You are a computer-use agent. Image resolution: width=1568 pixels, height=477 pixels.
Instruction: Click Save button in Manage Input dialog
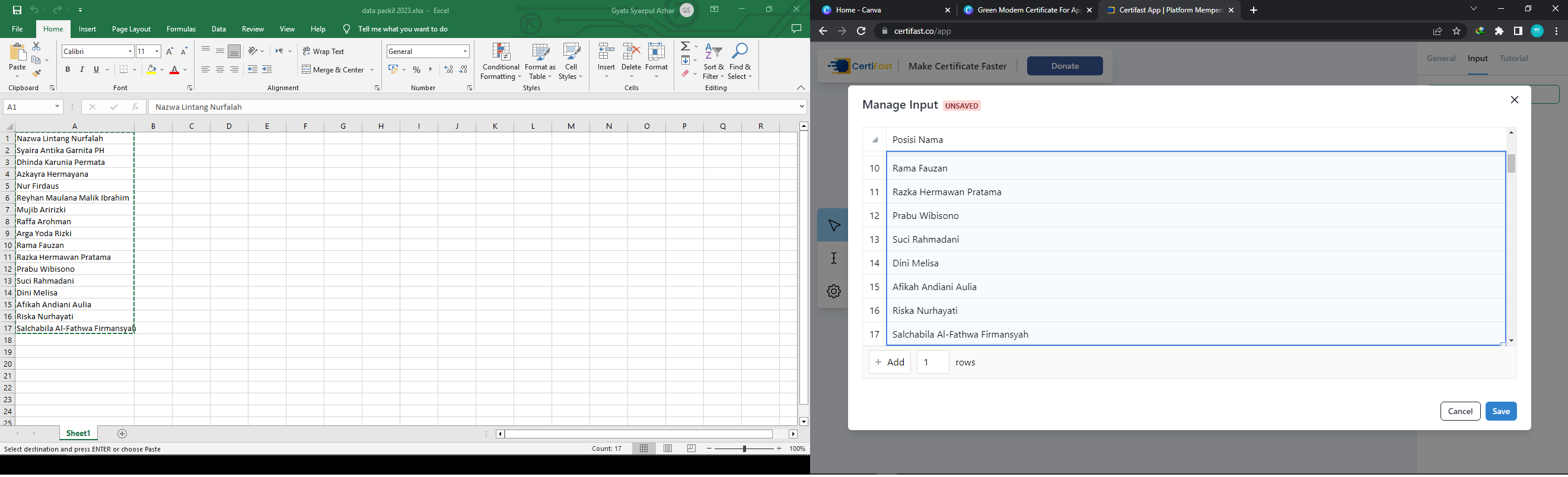click(x=1501, y=412)
